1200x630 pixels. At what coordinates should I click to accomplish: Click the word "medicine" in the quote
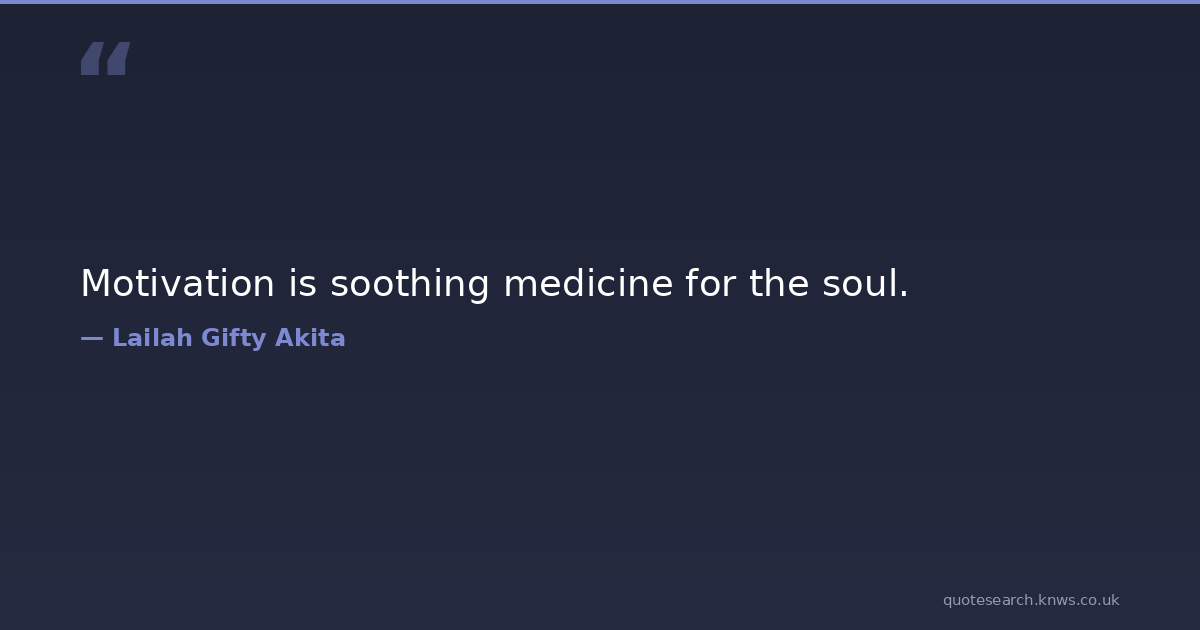point(588,284)
